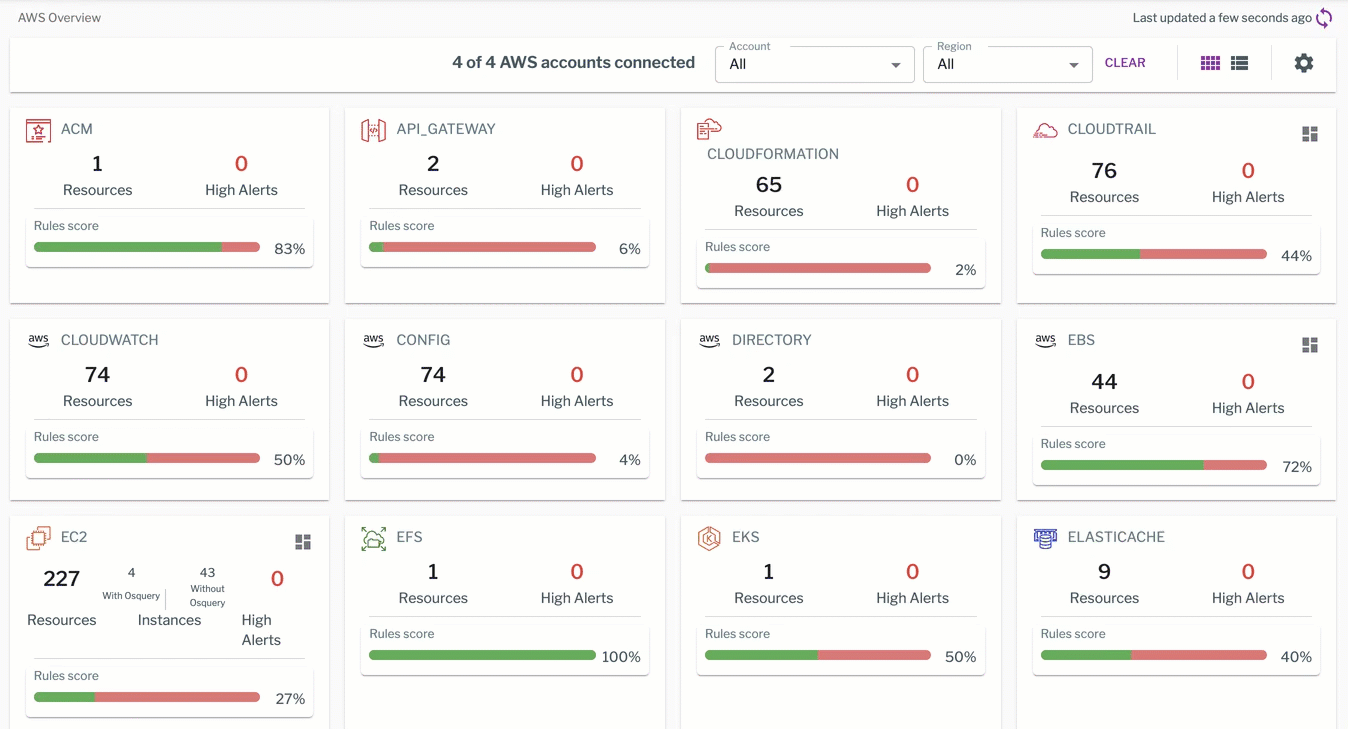Click the EFS 100% rules score bar
Screen dimensions: 1348x729
click(482, 655)
